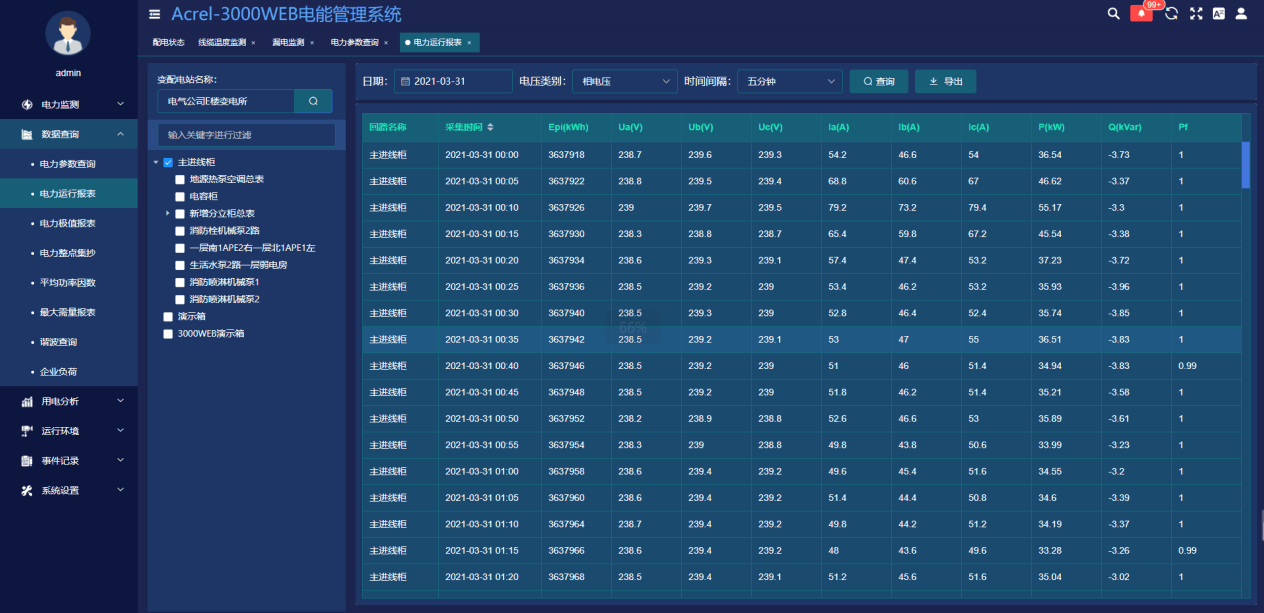
Task: Toggle the hamburger menu to collapse sidebar
Action: point(154,14)
